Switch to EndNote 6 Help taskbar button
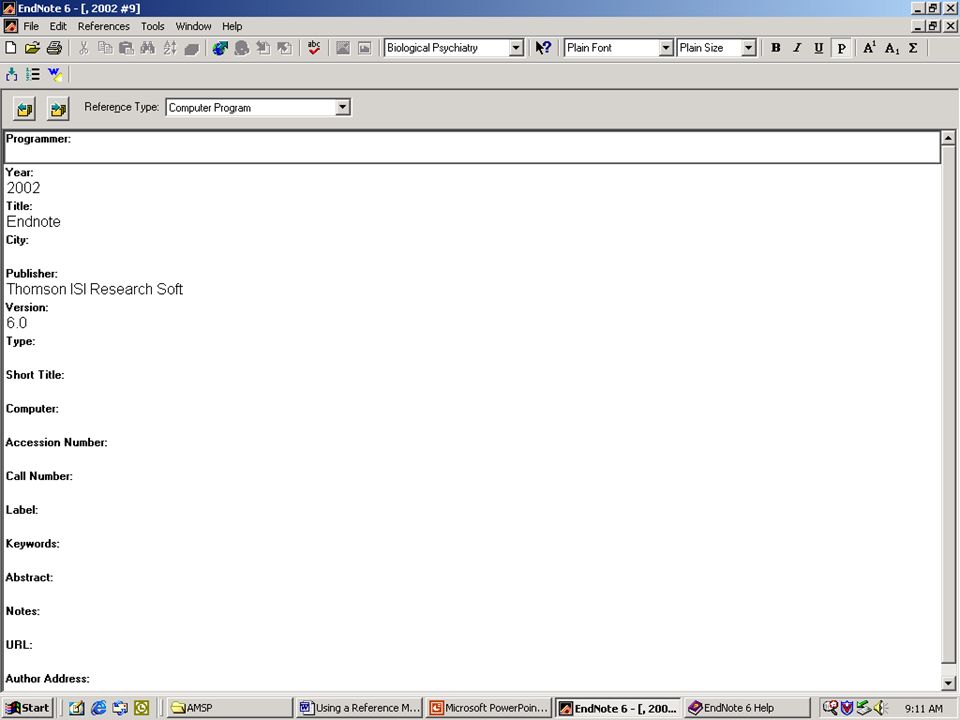Image resolution: width=960 pixels, height=720 pixels. (x=746, y=708)
